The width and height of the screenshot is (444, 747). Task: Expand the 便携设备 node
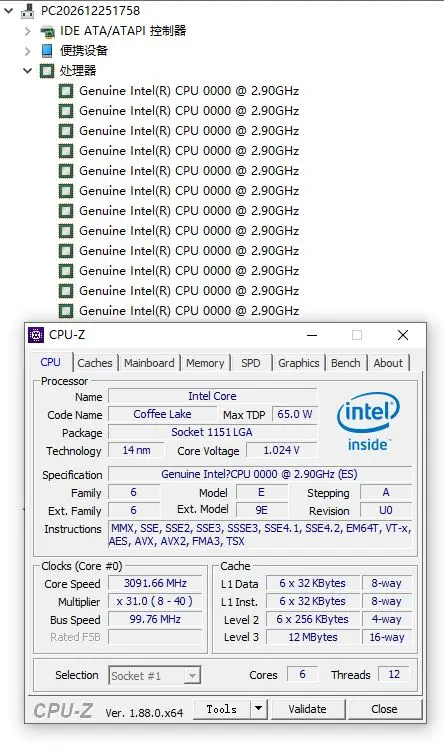[28, 50]
